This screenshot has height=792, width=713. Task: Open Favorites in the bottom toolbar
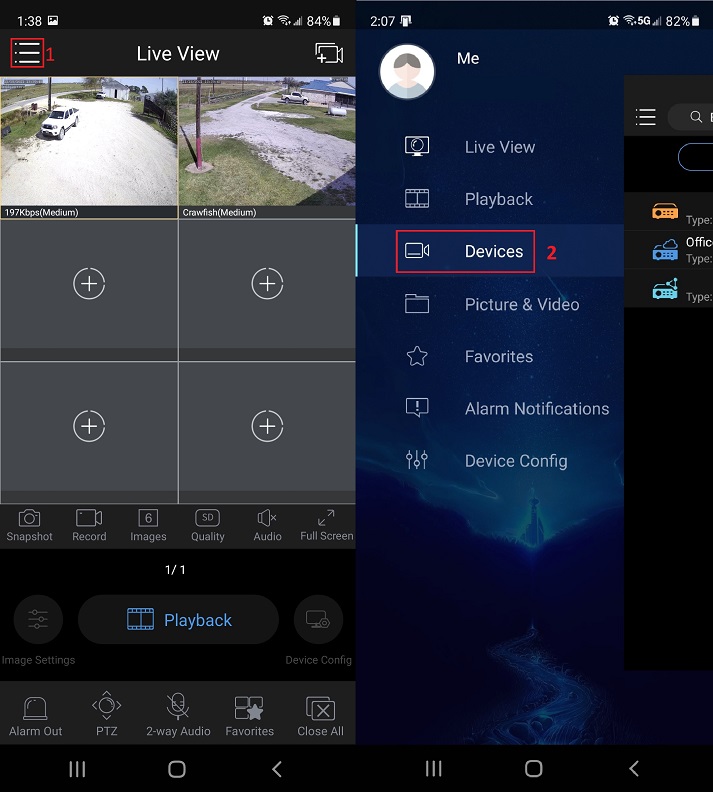249,715
